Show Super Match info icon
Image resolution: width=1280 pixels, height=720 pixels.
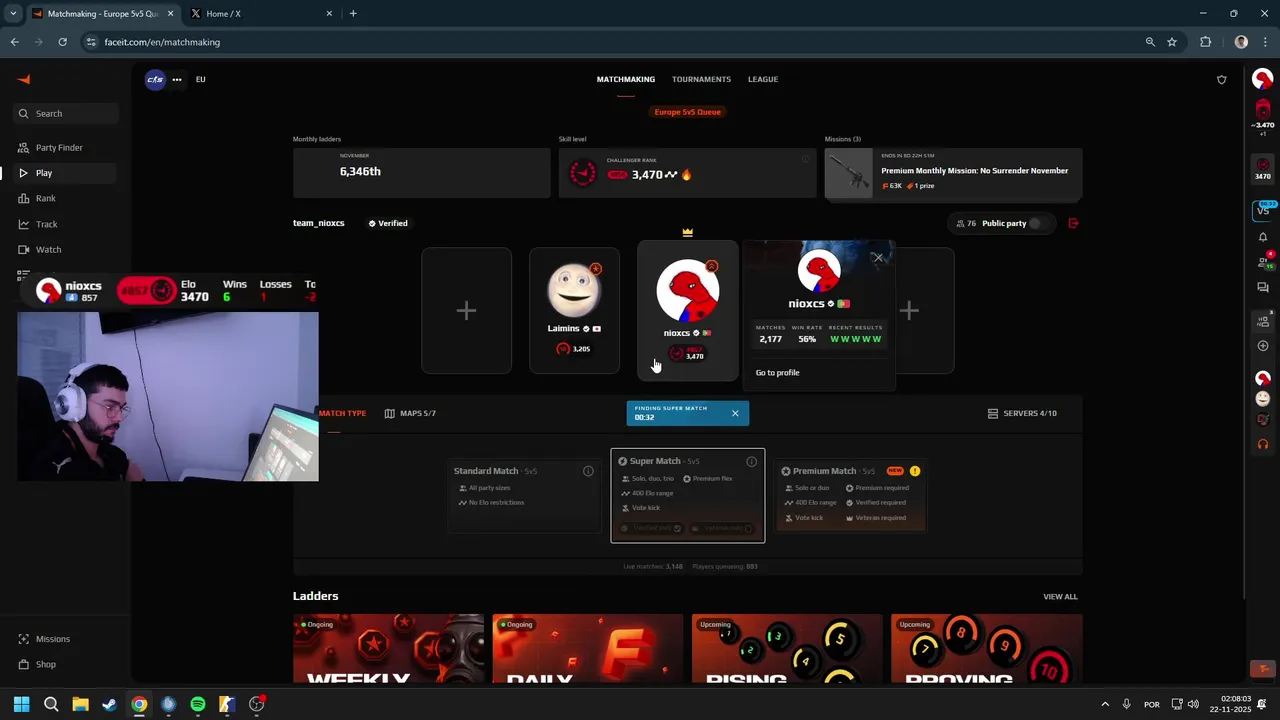751,461
